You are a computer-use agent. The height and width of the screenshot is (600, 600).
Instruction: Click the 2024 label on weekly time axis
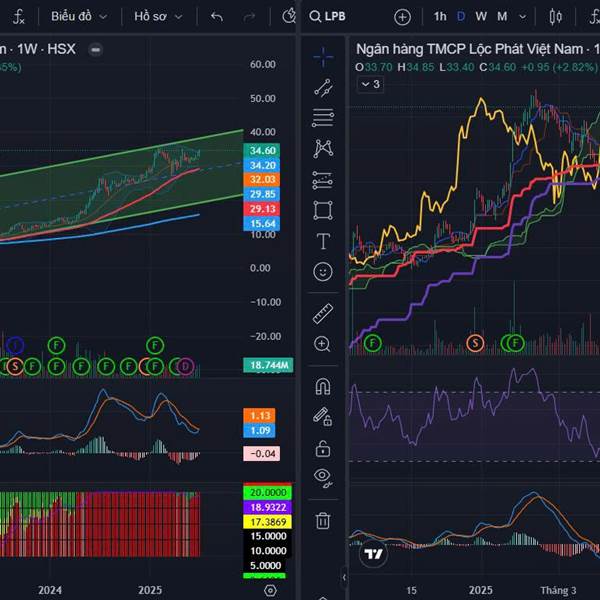point(50,590)
